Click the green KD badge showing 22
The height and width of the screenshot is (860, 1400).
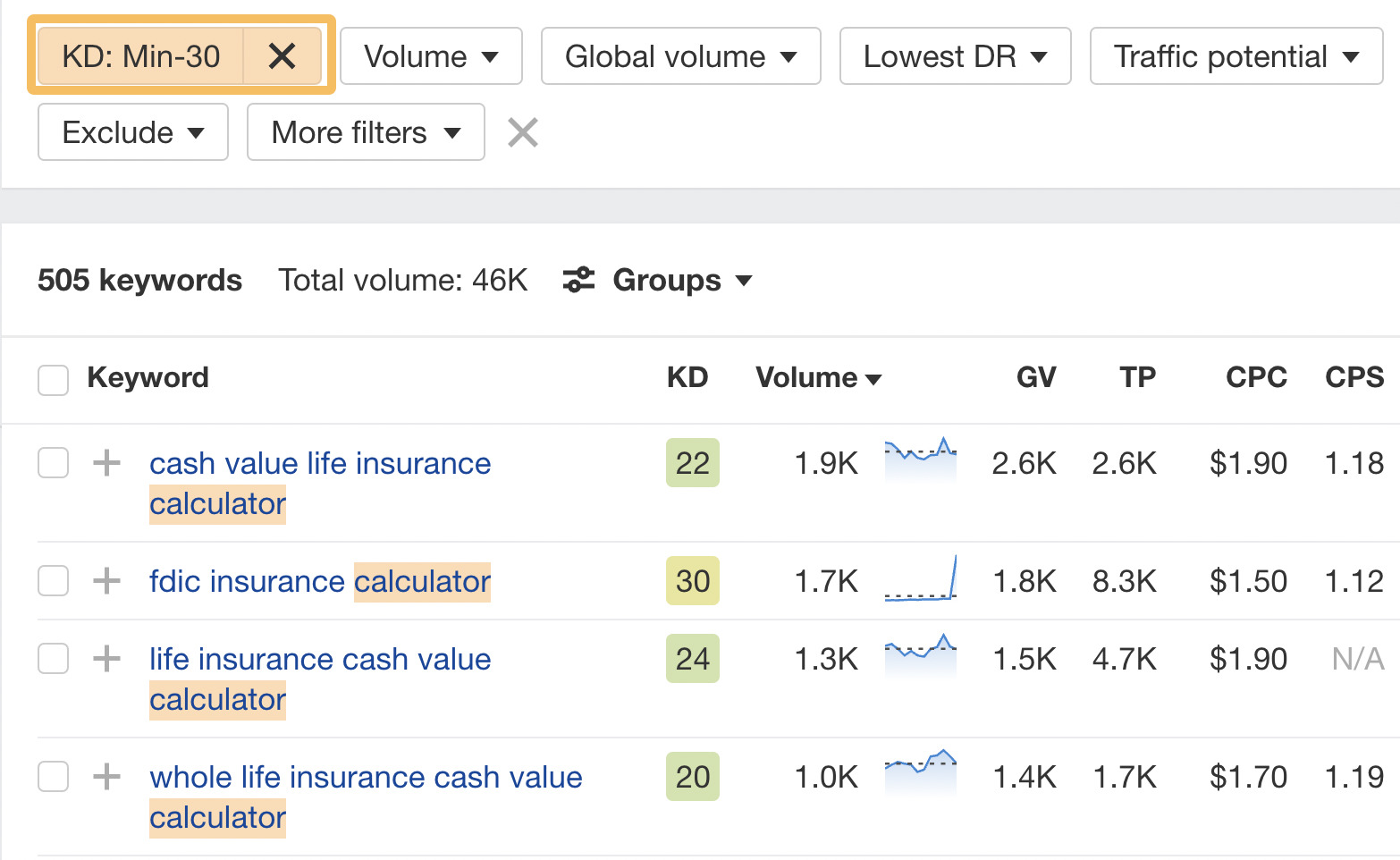pyautogui.click(x=692, y=463)
